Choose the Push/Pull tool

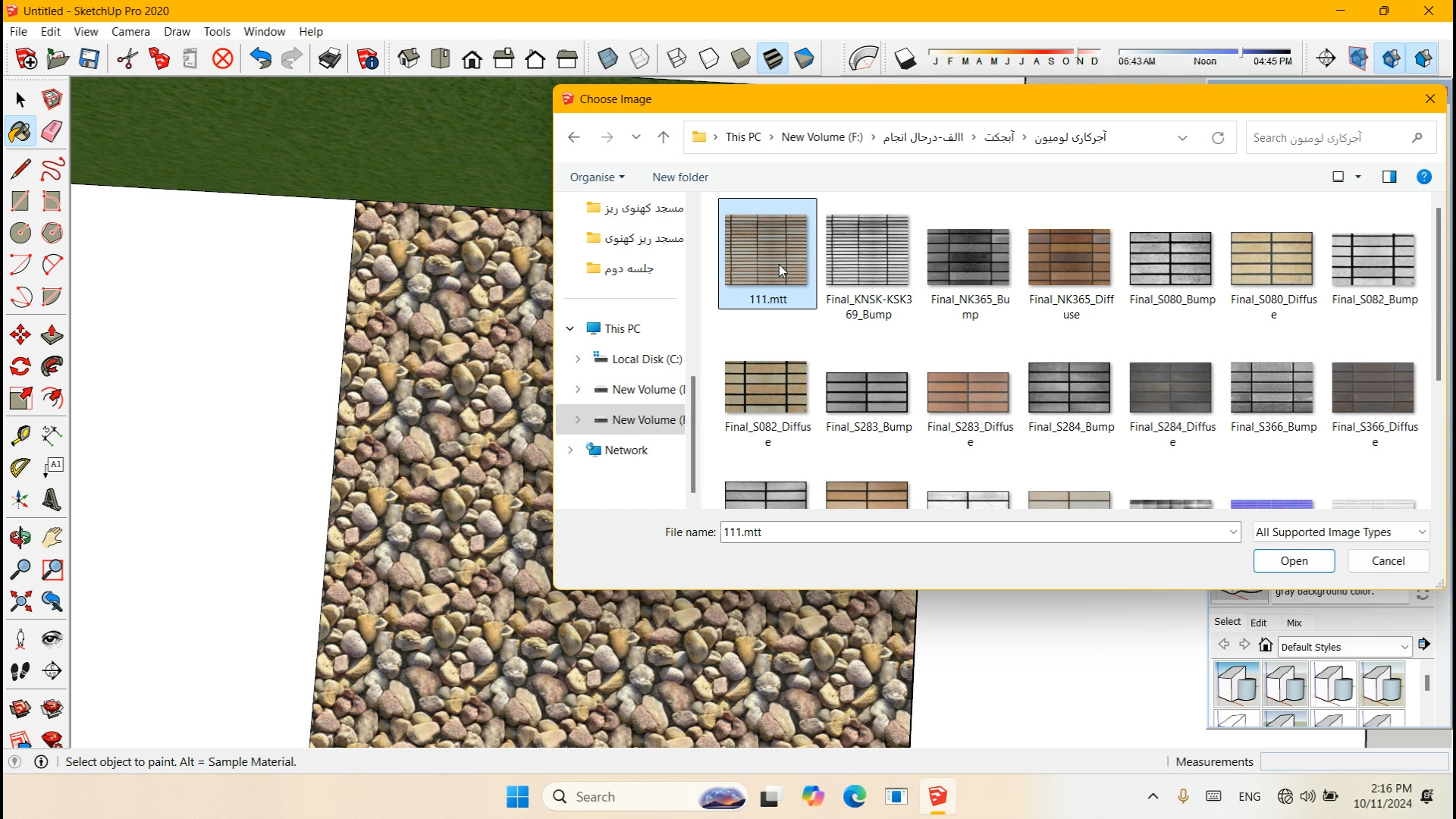[x=52, y=334]
